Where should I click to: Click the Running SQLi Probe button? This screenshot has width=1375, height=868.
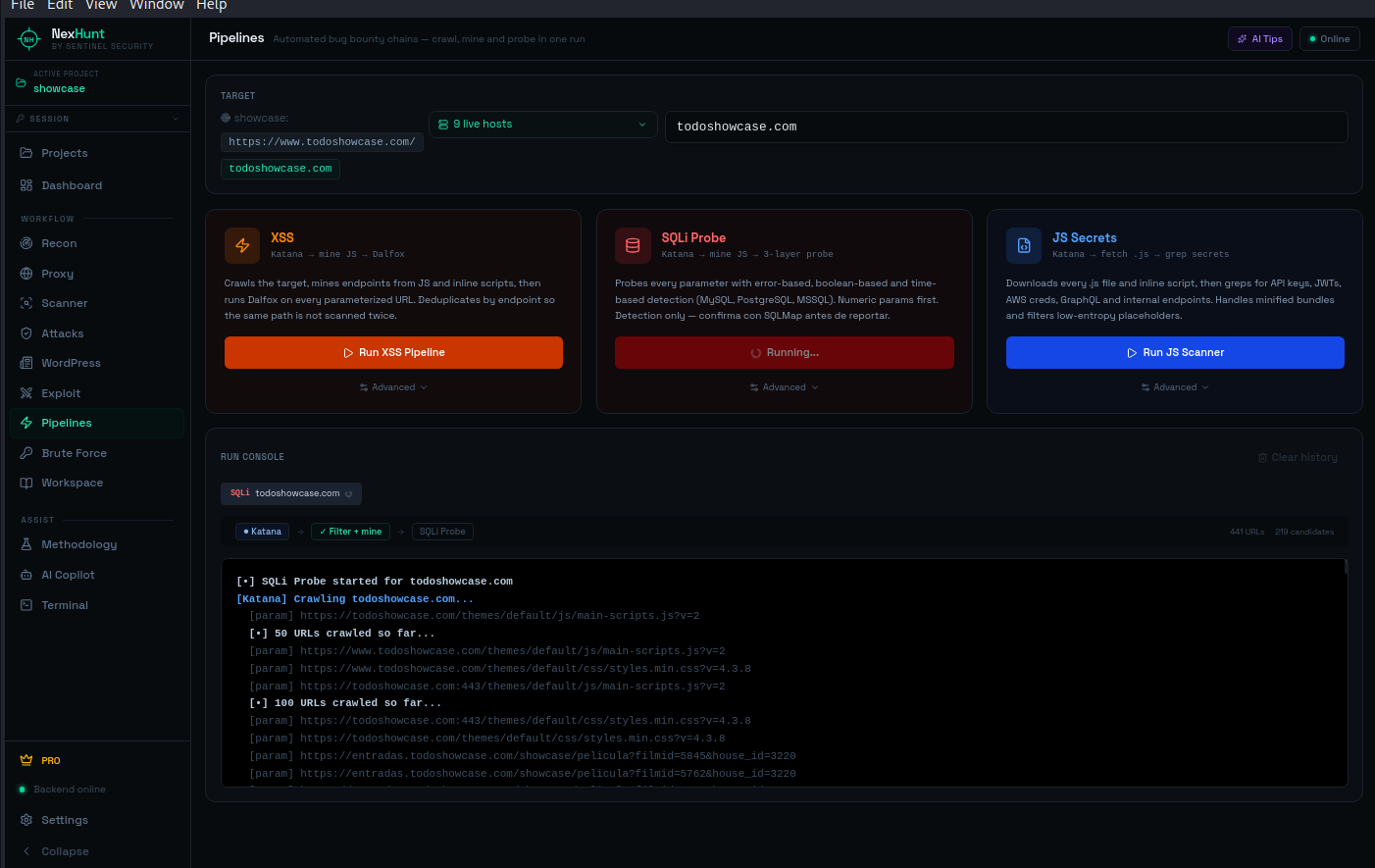(785, 353)
